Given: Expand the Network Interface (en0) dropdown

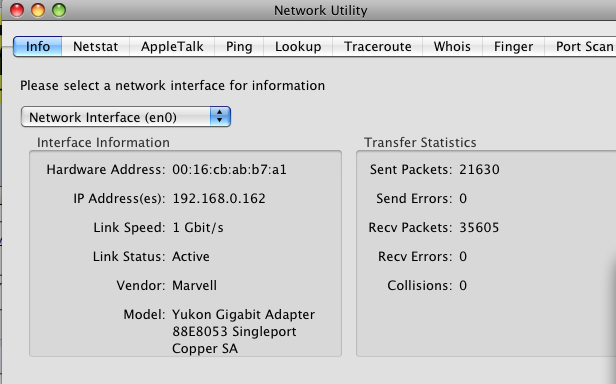Looking at the screenshot, I should (126, 117).
